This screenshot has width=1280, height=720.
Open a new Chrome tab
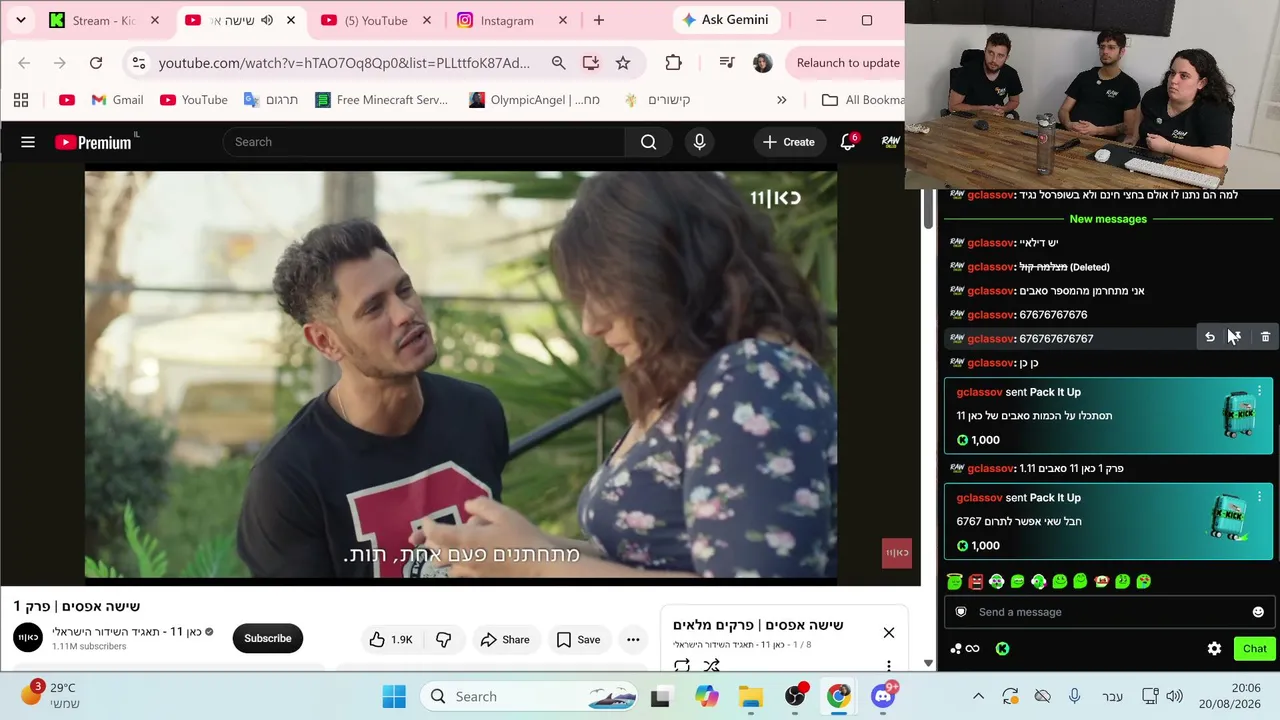click(599, 20)
